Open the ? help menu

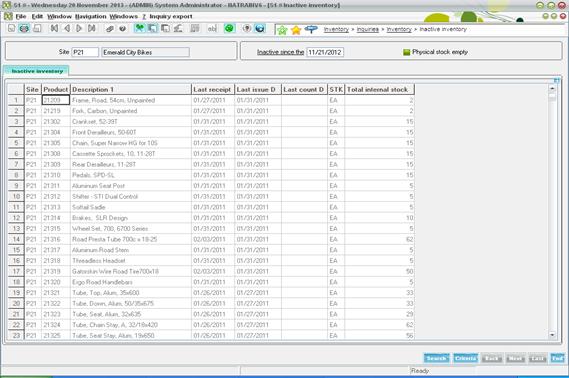pyautogui.click(x=144, y=16)
